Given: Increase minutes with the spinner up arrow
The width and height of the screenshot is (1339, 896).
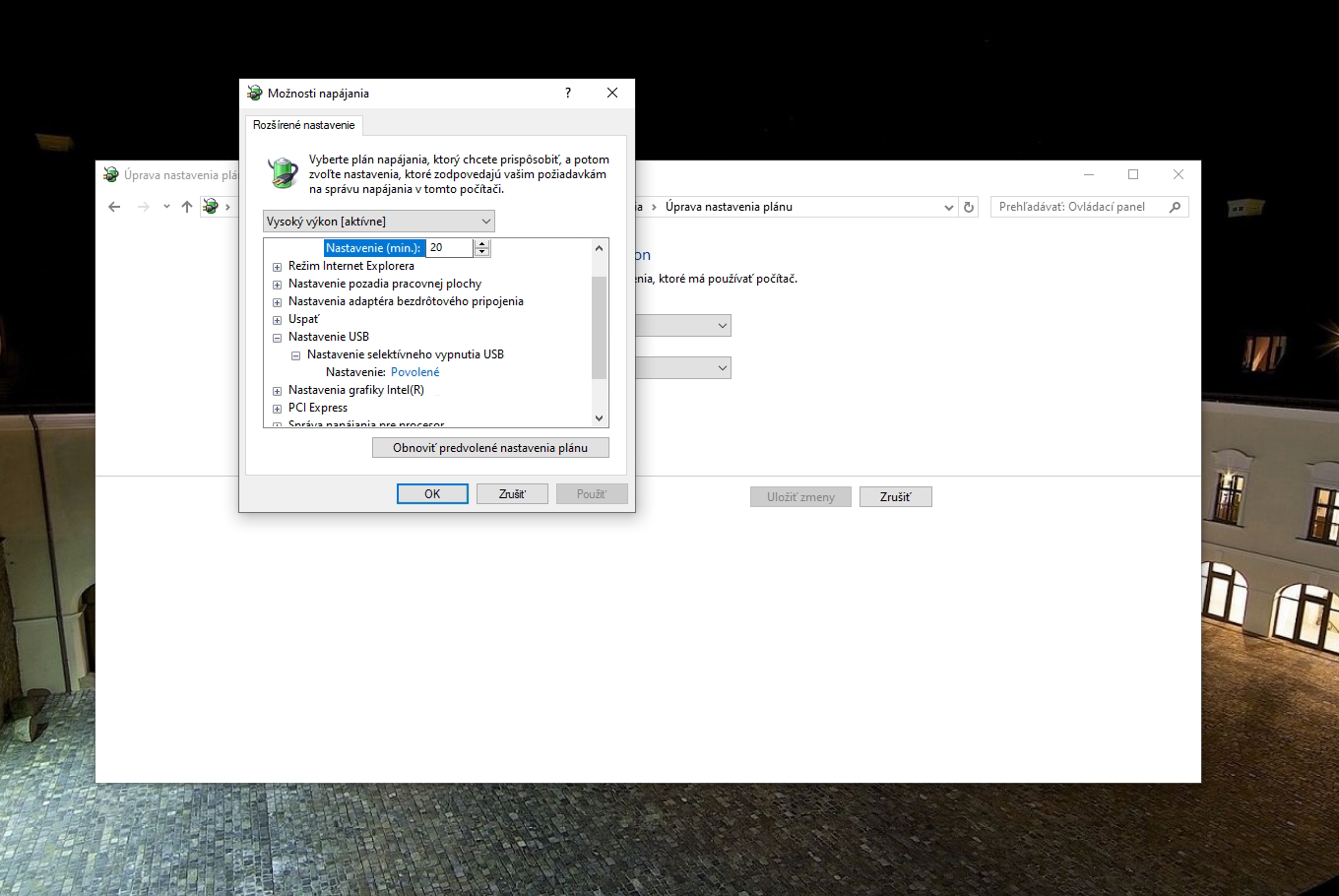Looking at the screenshot, I should click(x=482, y=244).
